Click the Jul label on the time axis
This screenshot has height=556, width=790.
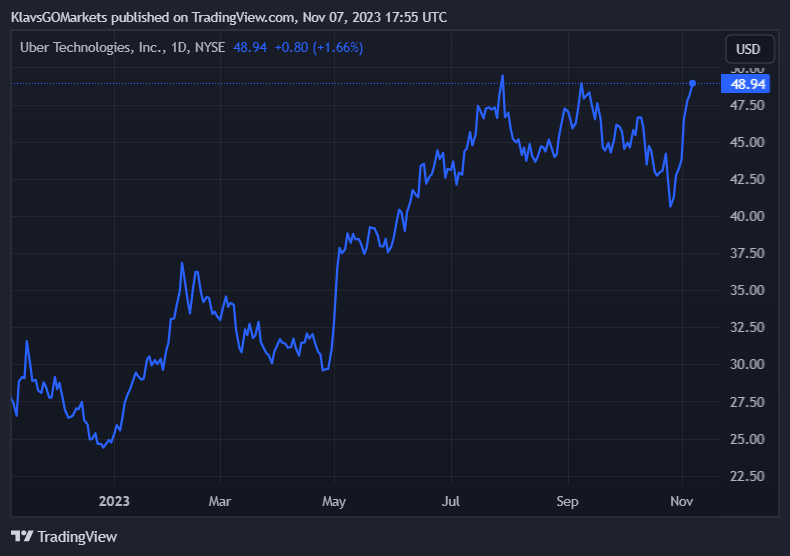pos(451,501)
